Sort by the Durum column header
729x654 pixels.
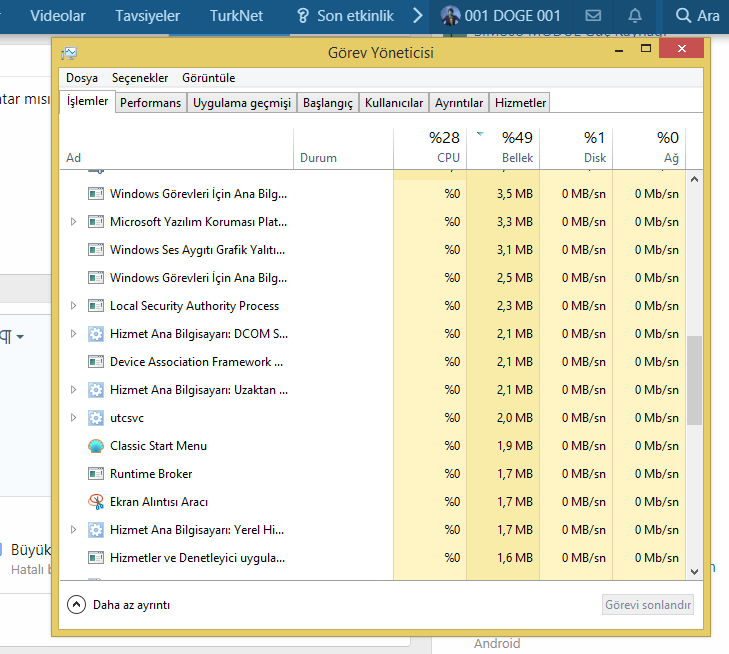(x=344, y=148)
